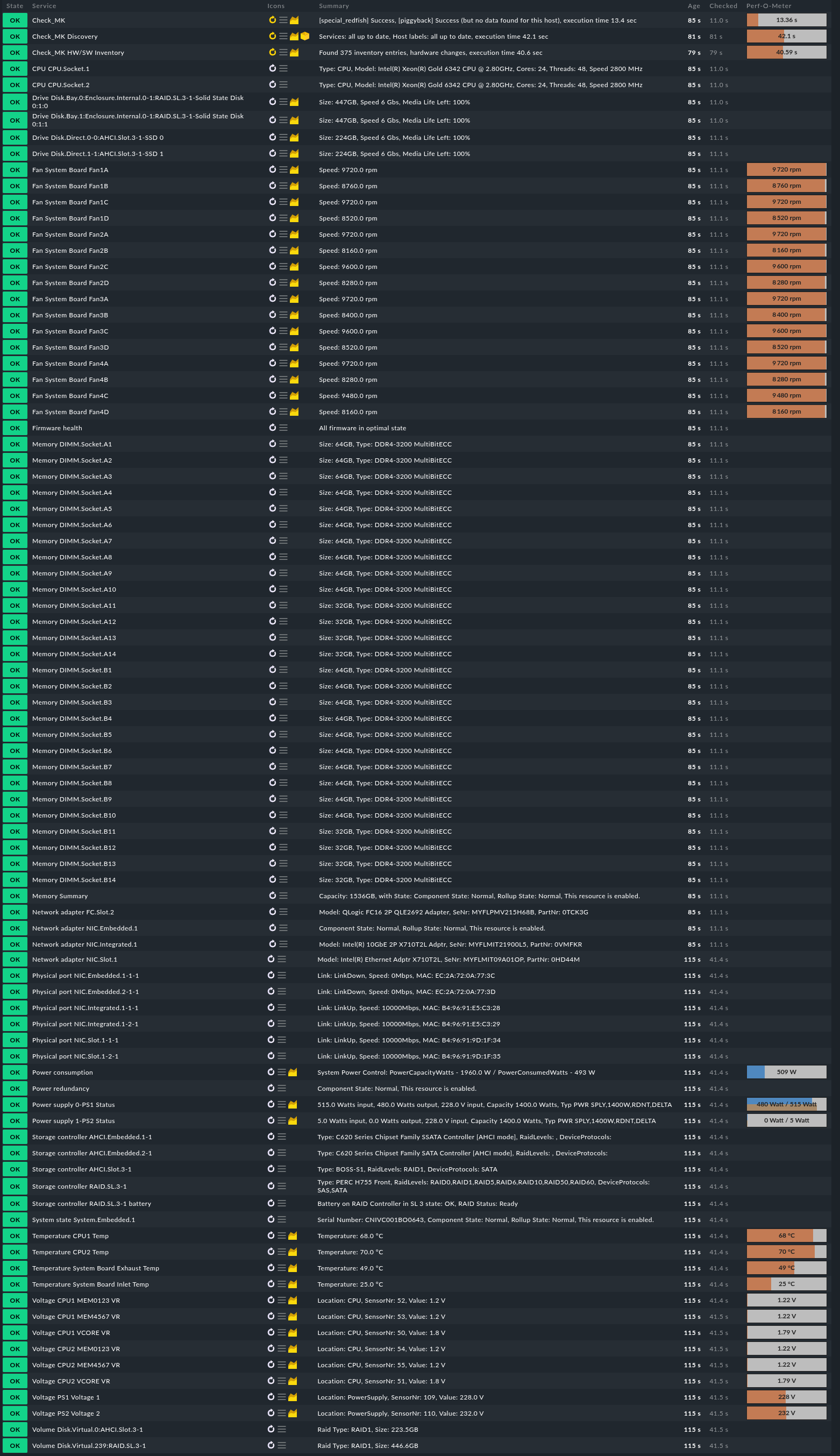
Task: Click graph icon for Voltage PS1 Voltage 1
Action: point(293,1397)
